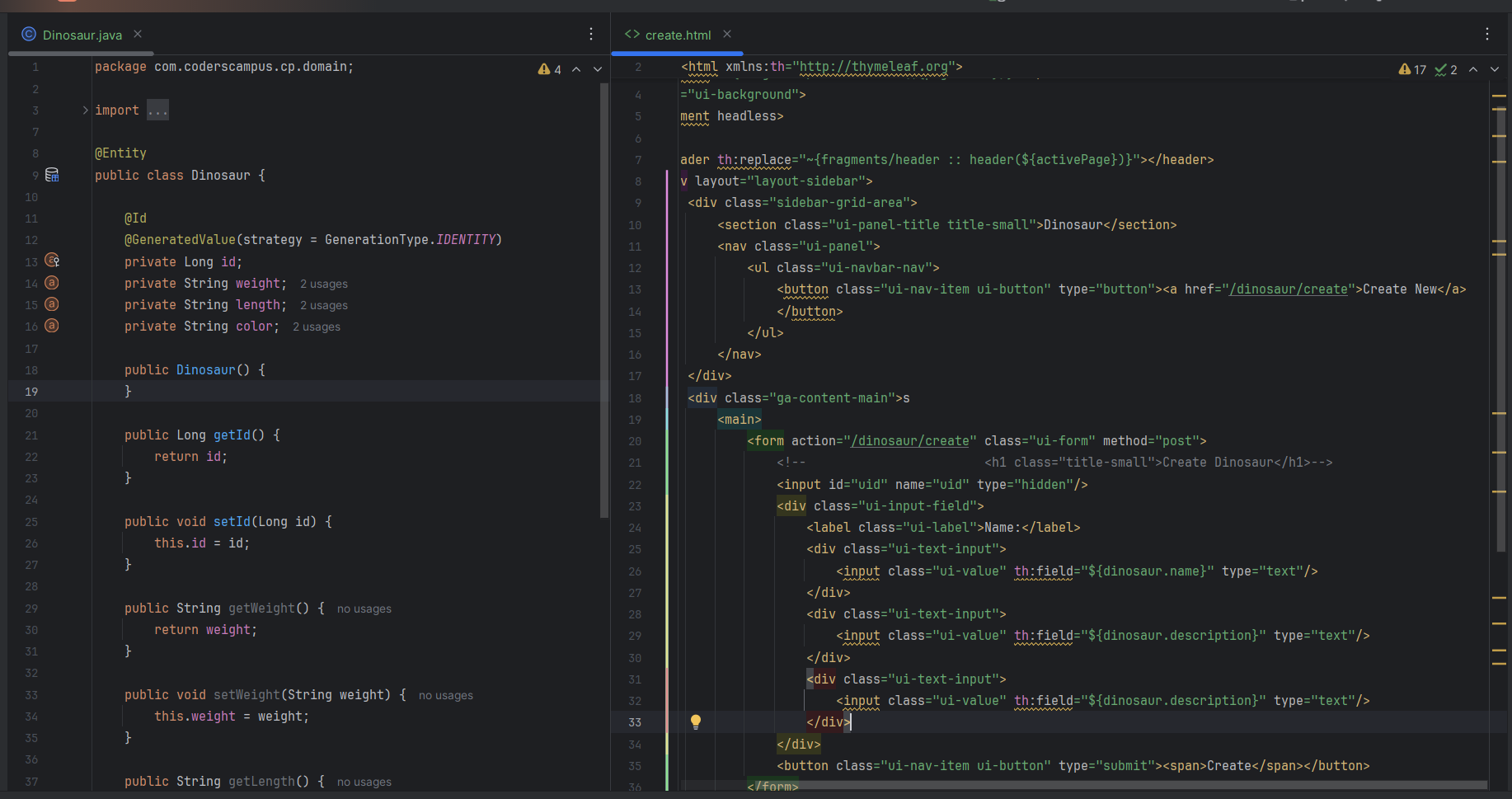Click the lightbulb quick-fix icon on line 33
The image size is (1512, 799).
tap(696, 721)
